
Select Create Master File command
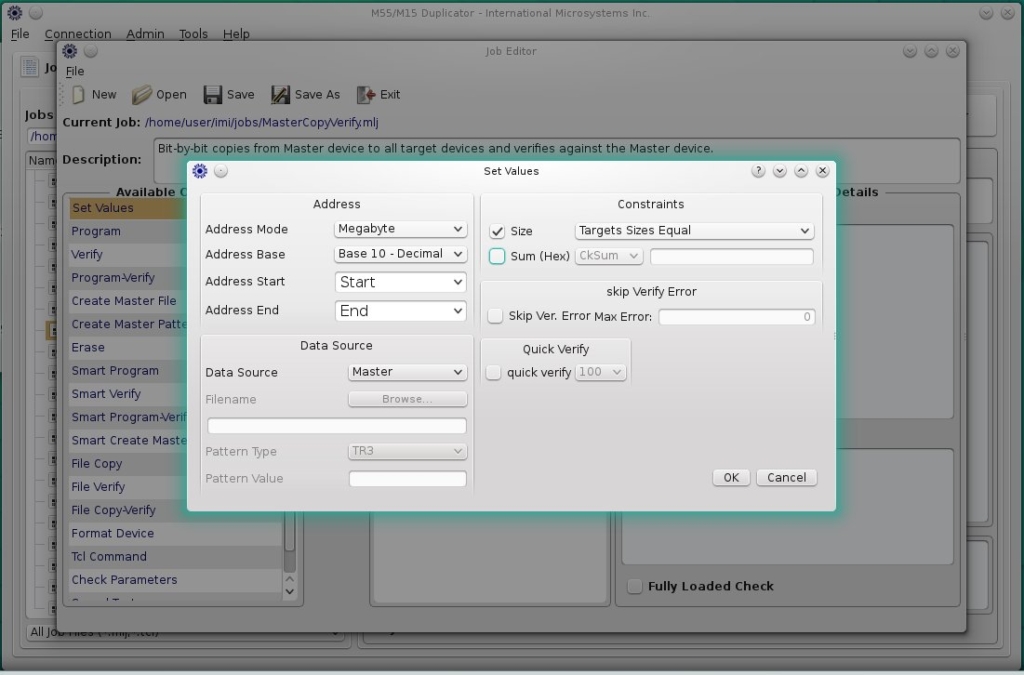129,301
